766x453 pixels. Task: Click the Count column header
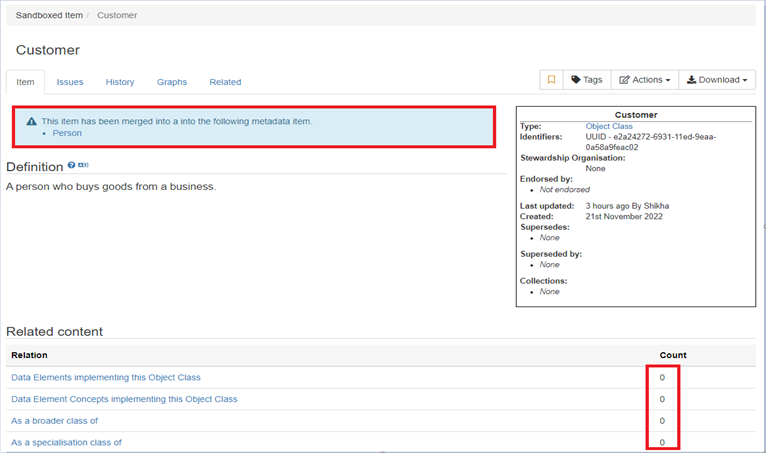pyautogui.click(x=673, y=355)
